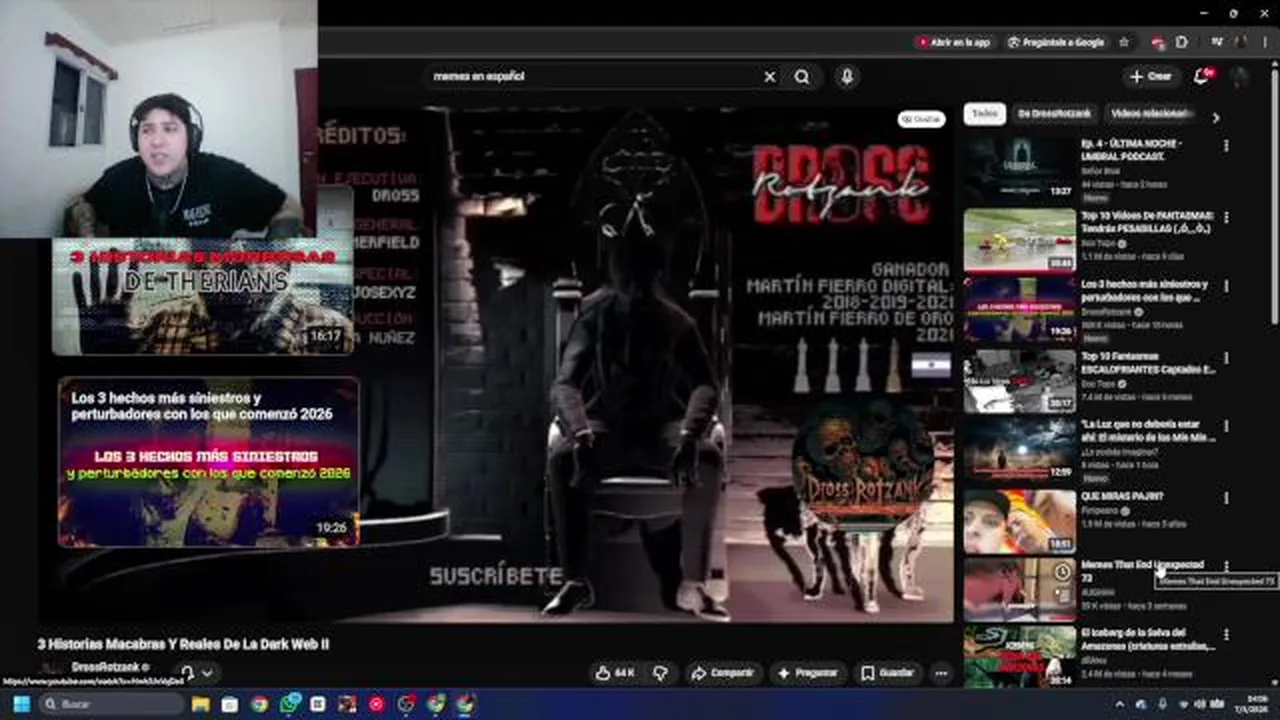Bookmark this page with the star icon
The image size is (1280, 720).
pos(1124,42)
